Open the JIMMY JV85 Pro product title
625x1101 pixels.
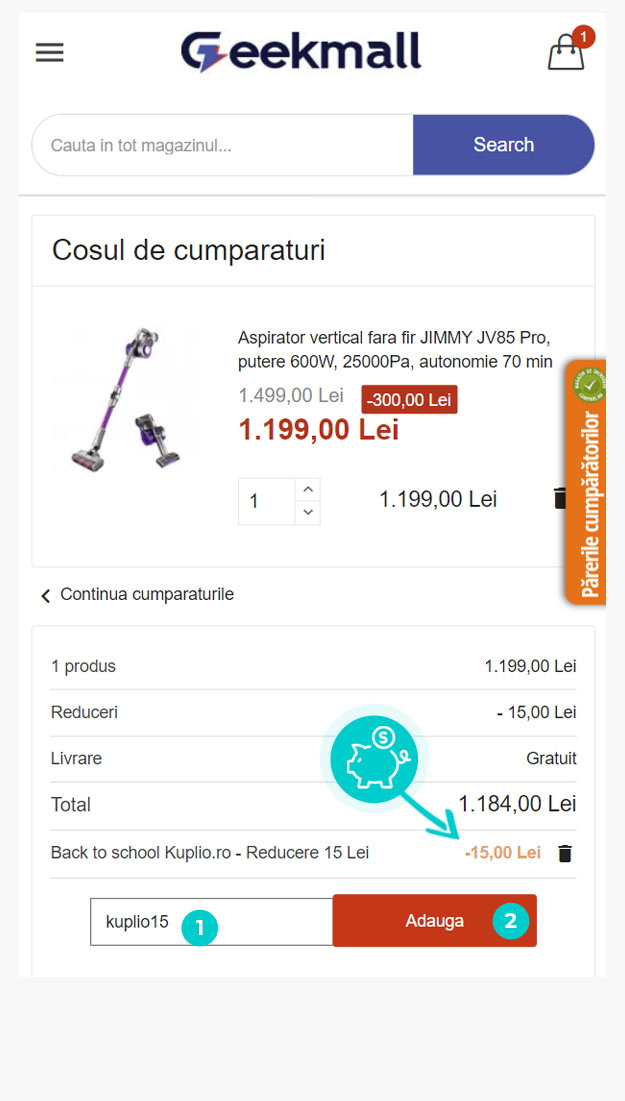[x=394, y=348]
